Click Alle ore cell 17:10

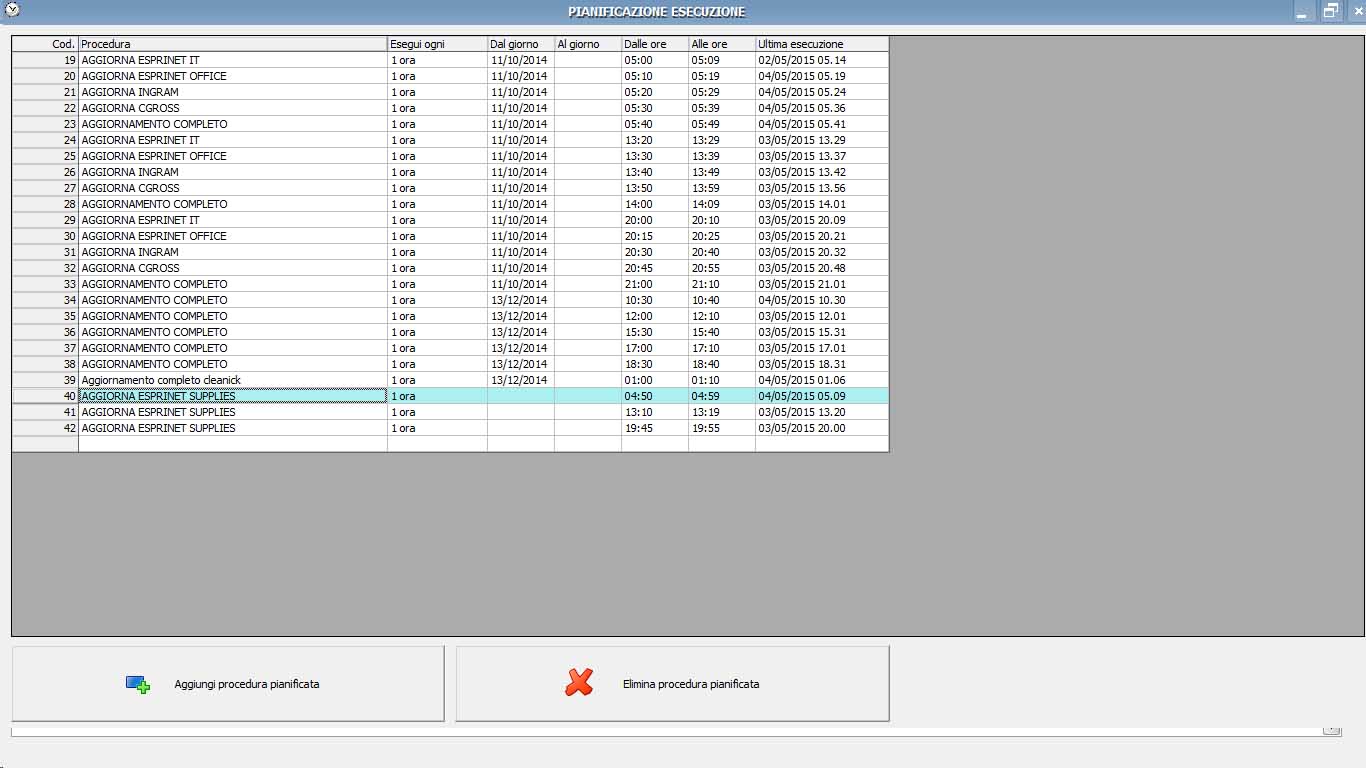coord(722,348)
